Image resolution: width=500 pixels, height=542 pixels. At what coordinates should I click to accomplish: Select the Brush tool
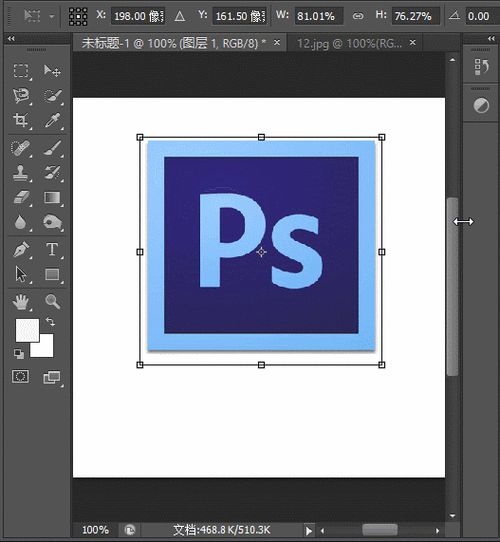pos(52,148)
